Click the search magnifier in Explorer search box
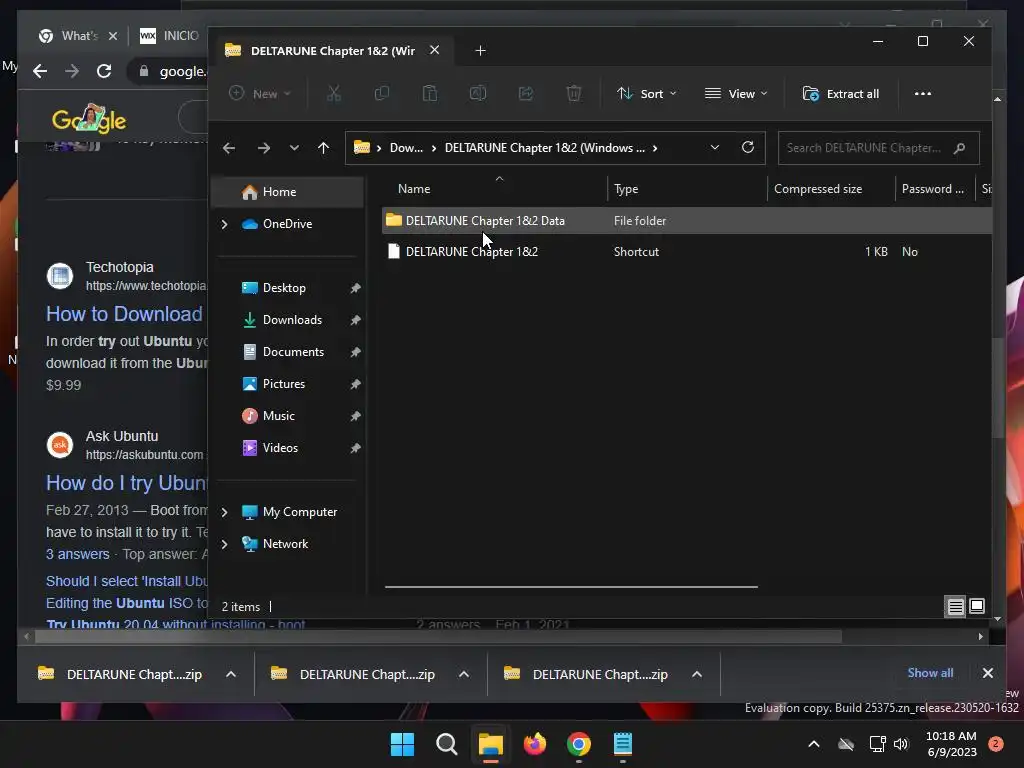Screen dimensions: 1024x768 (x=959, y=148)
